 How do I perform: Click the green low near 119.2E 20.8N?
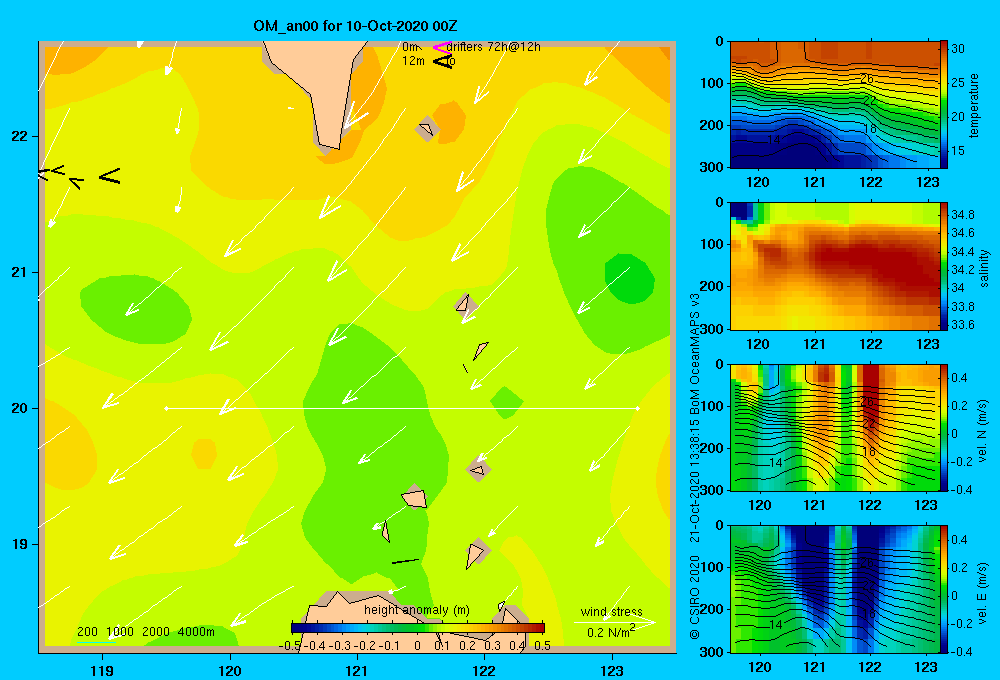[x=135, y=309]
